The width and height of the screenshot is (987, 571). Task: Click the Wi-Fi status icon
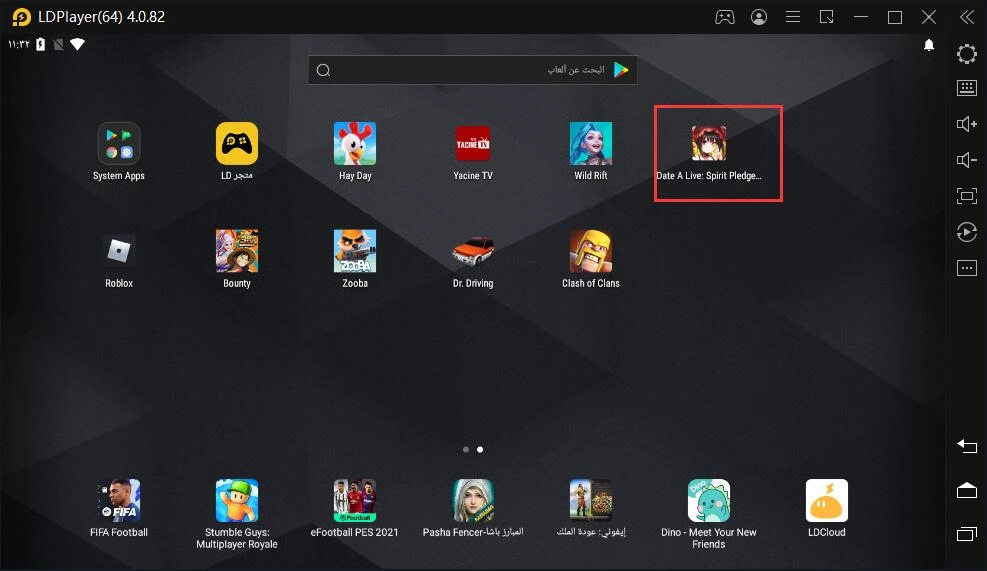77,44
